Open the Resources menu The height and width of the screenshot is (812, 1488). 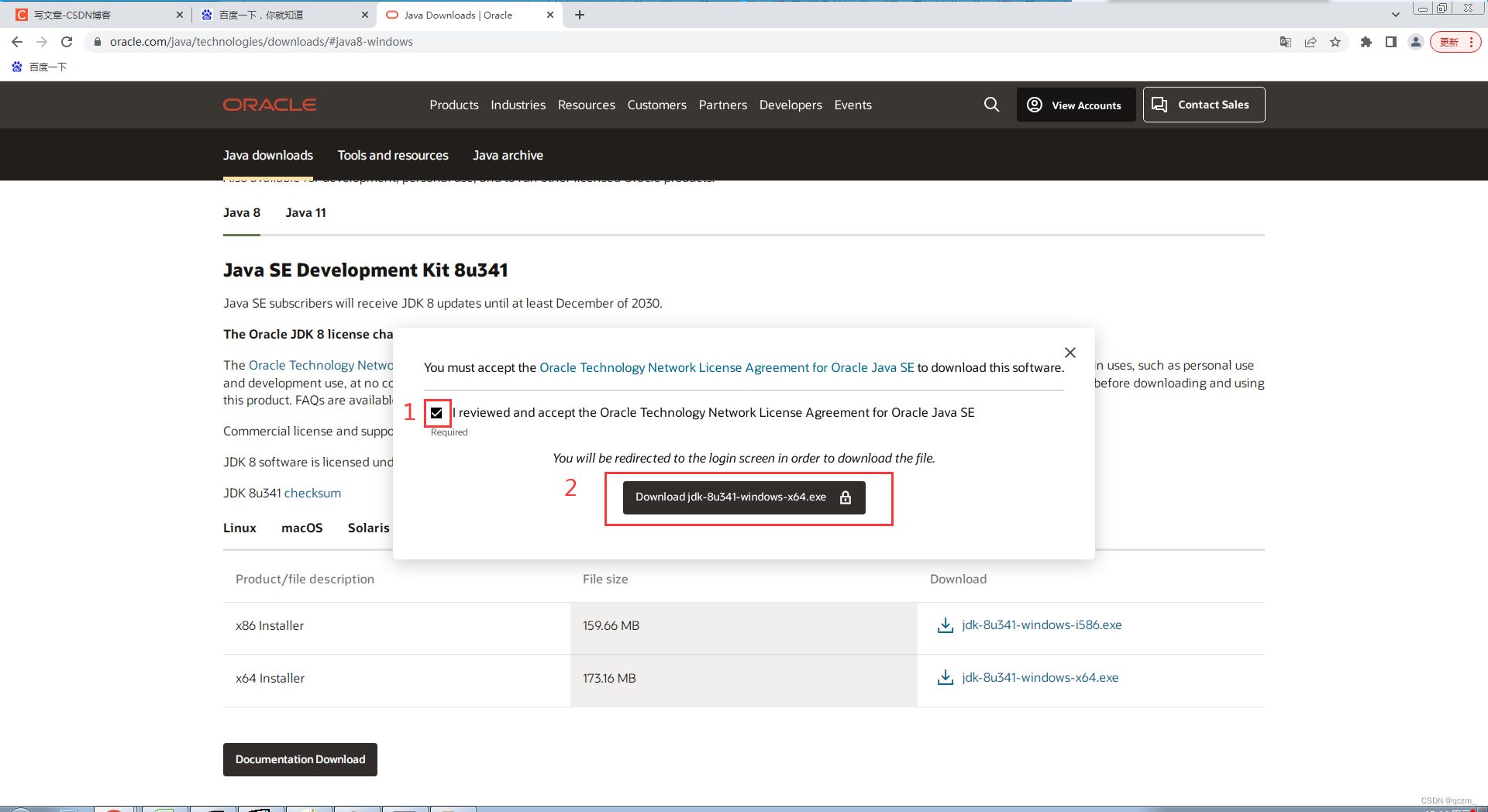pos(586,105)
